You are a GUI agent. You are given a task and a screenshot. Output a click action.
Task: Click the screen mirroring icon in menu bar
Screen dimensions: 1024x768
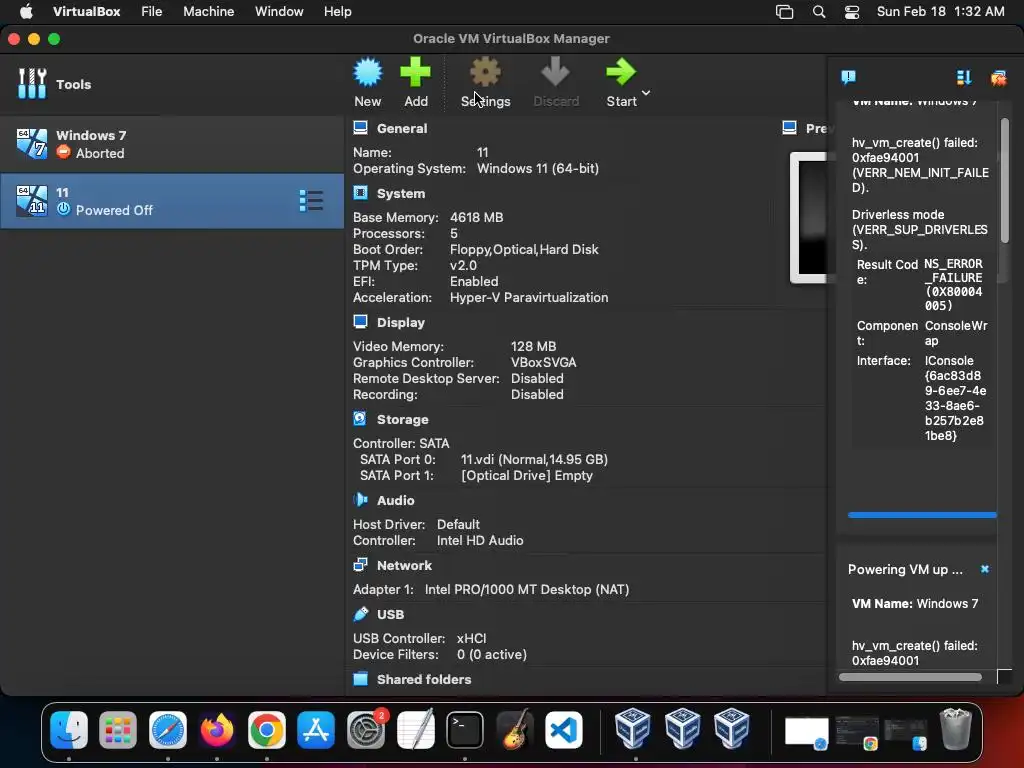point(784,12)
